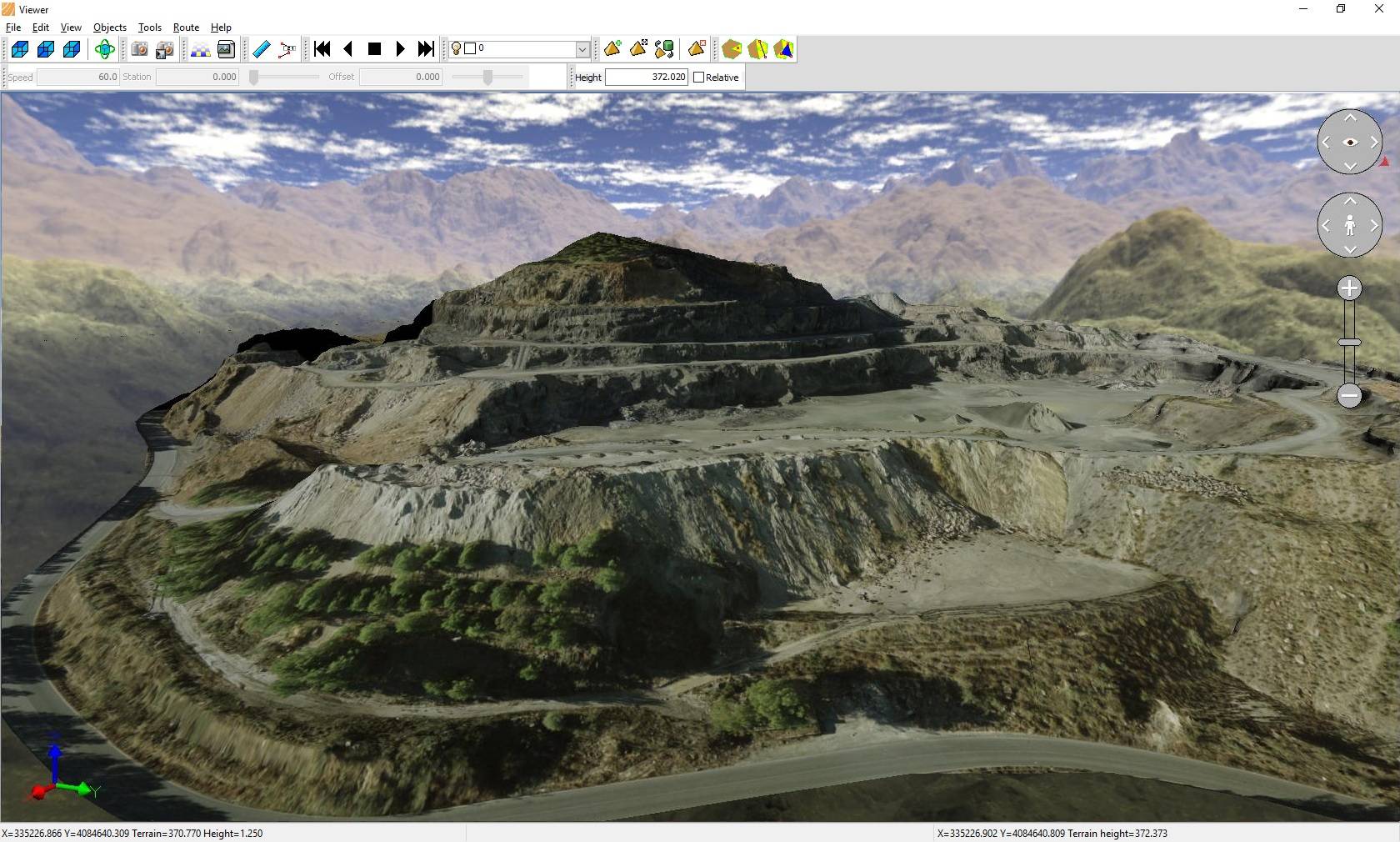Image resolution: width=1400 pixels, height=842 pixels.
Task: Toggle the layer 0 color box
Action: tap(470, 48)
